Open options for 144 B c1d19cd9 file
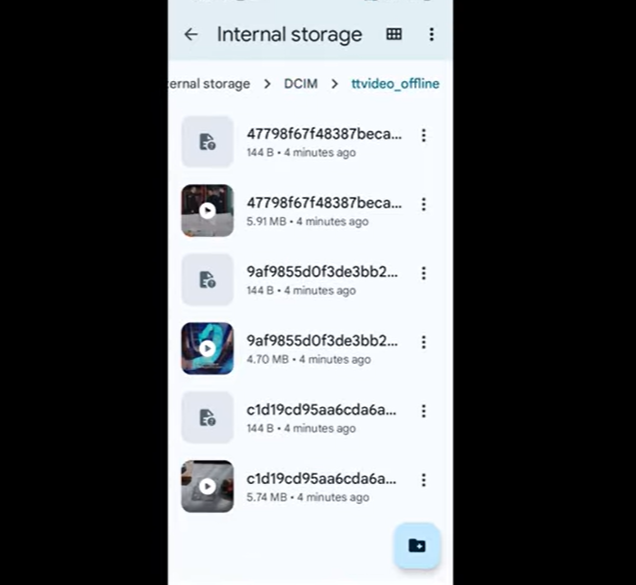 (x=423, y=411)
